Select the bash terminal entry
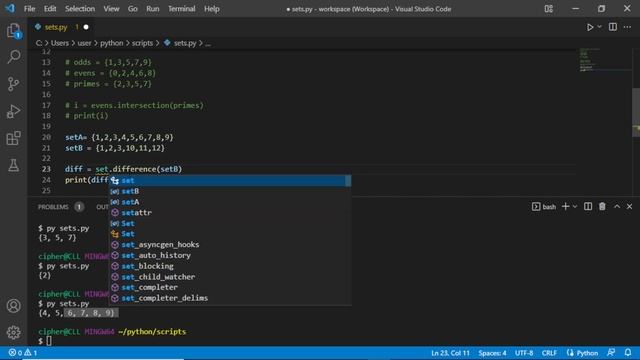The width and height of the screenshot is (640, 360). (544, 207)
